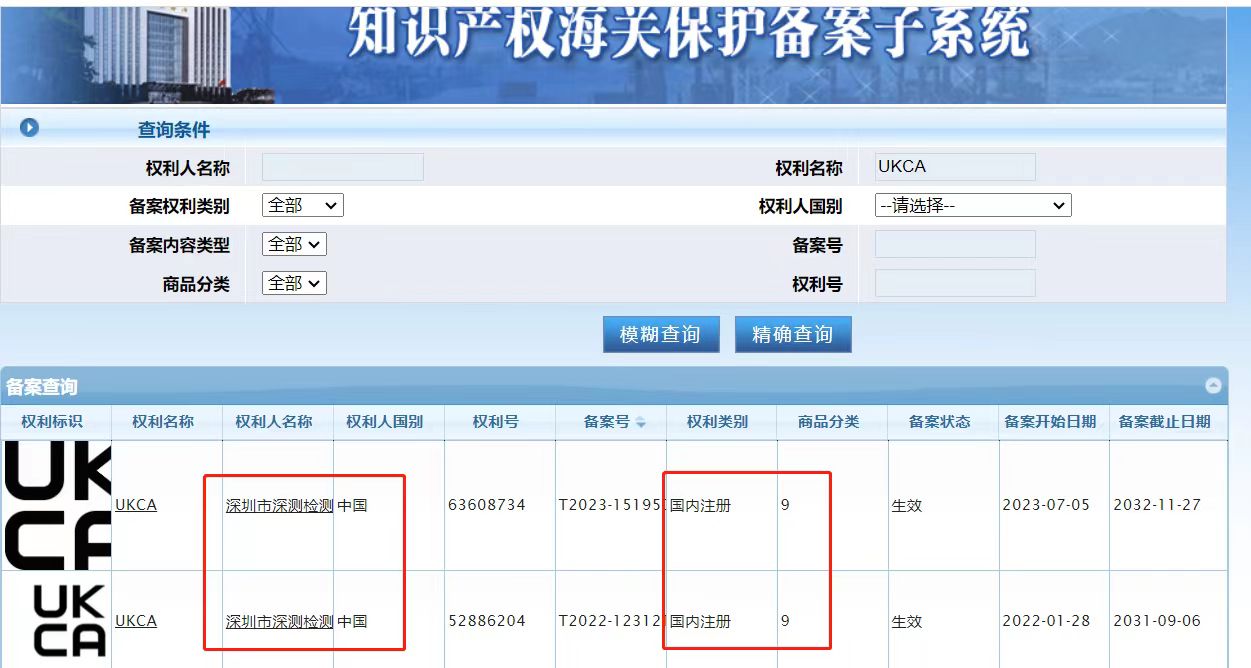
Task: Click the first row UKCA logo image
Action: (x=55, y=505)
